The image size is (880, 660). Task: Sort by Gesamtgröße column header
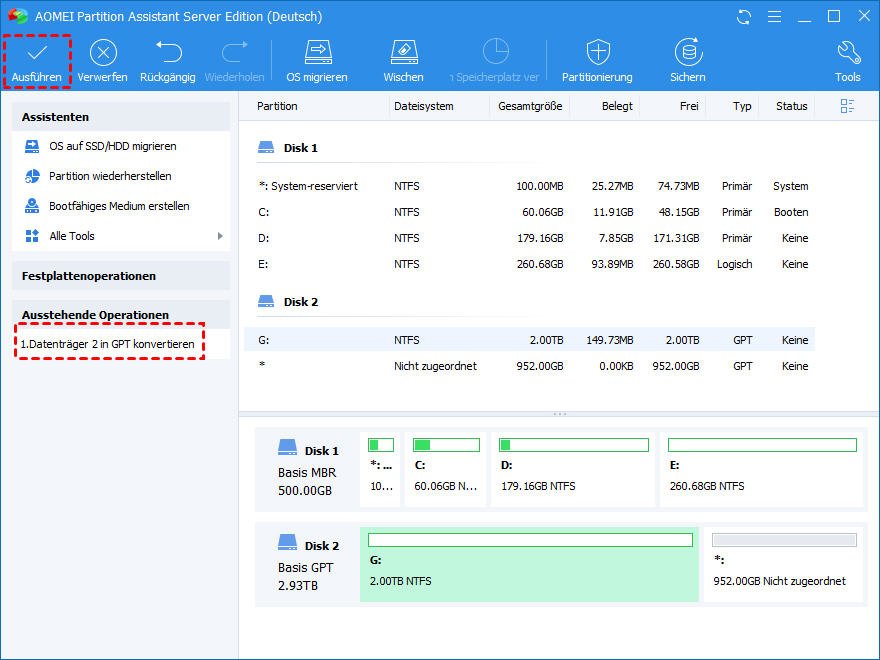(529, 106)
